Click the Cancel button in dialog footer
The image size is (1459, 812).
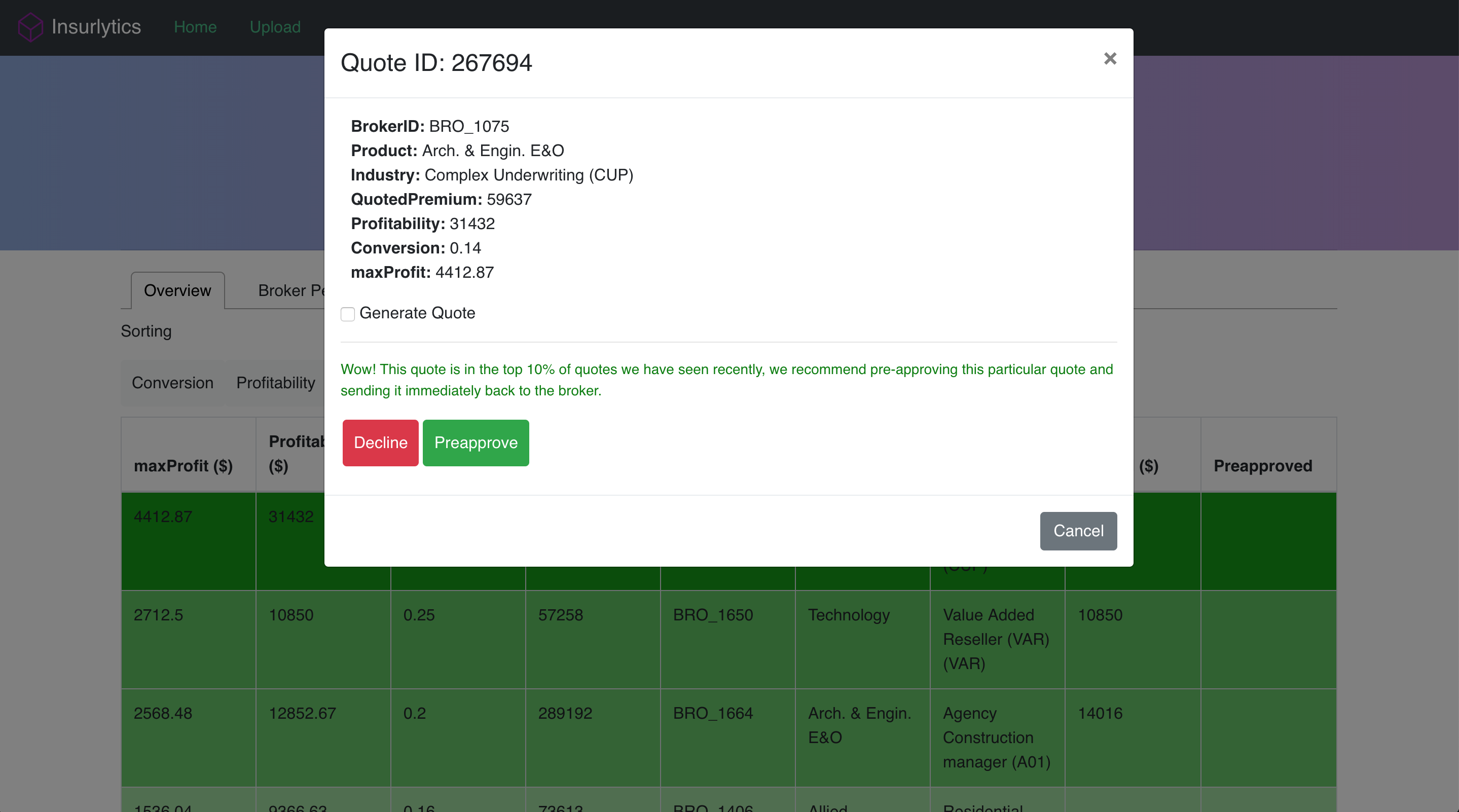[1078, 531]
